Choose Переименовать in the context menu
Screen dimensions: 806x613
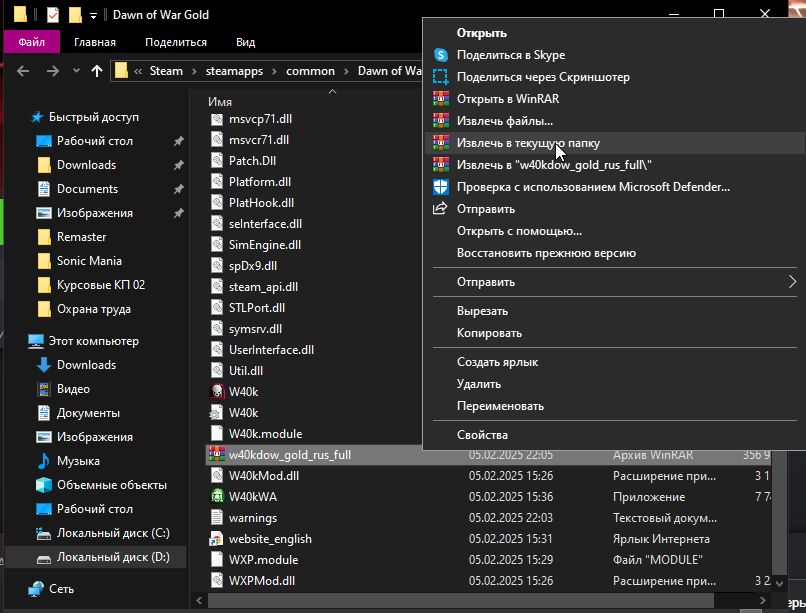[x=614, y=406]
